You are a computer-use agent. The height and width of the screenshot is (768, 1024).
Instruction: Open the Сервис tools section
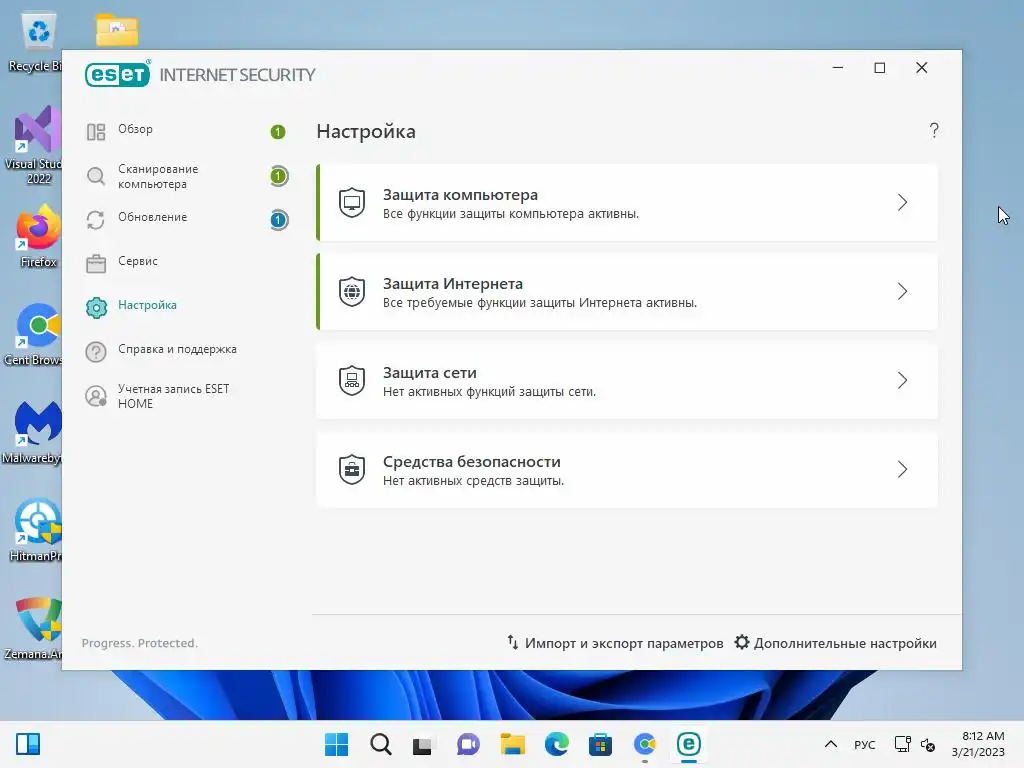[138, 261]
